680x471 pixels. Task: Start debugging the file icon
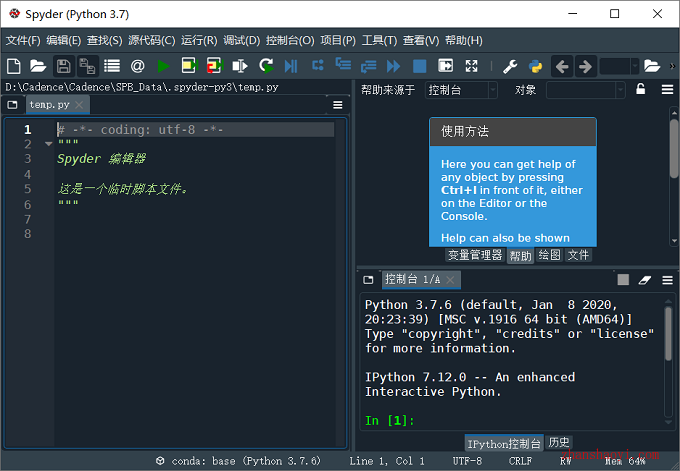point(291,66)
